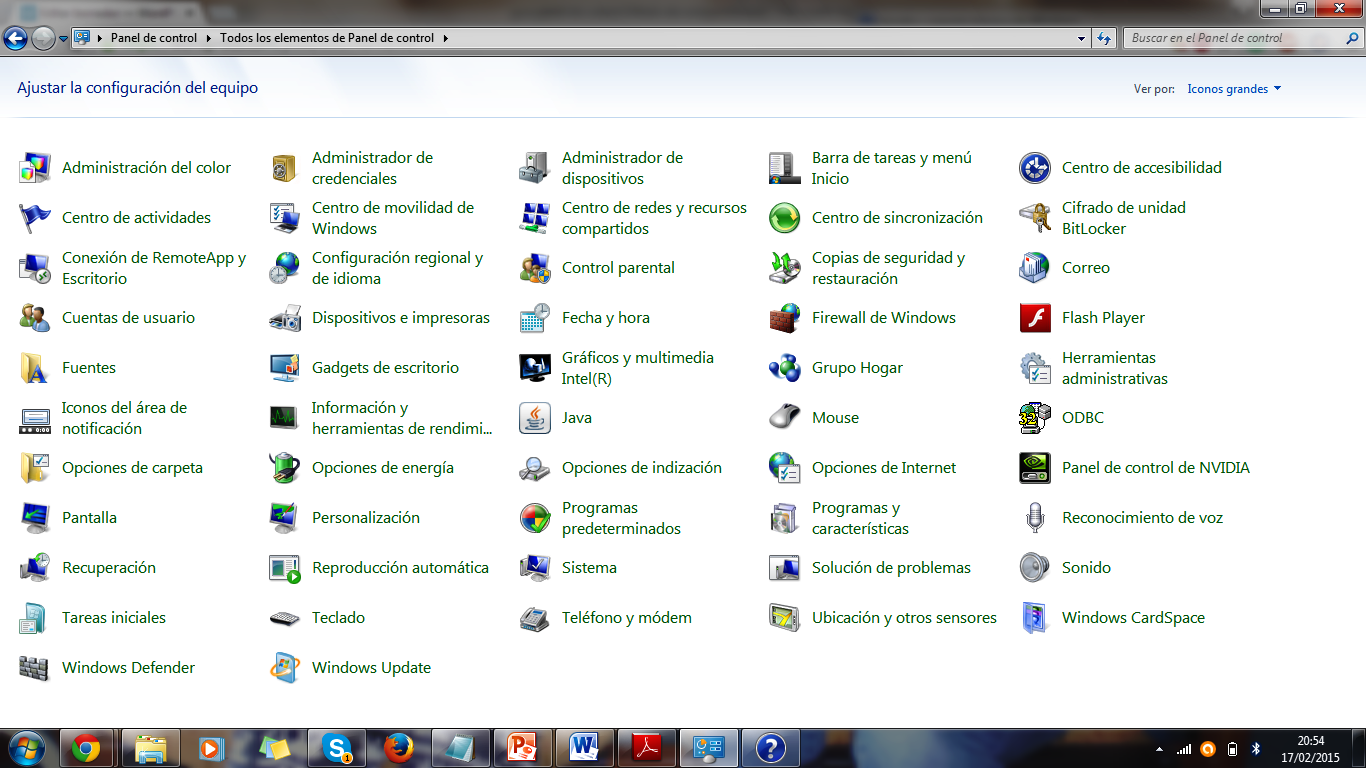This screenshot has height=768, width=1366.
Task: Open Administración del color
Action: (146, 167)
